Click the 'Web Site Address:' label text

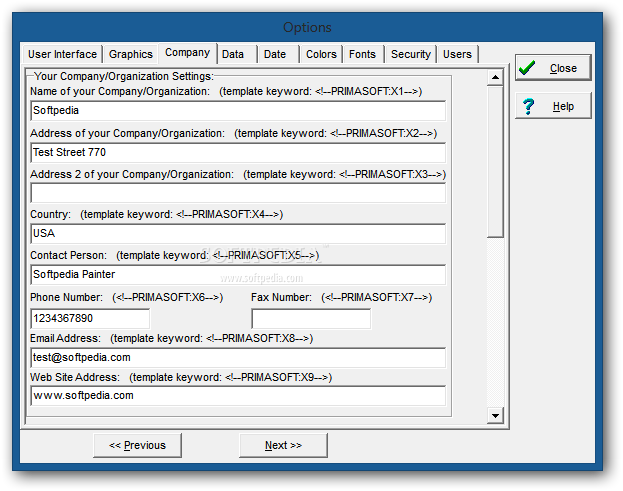tap(75, 377)
